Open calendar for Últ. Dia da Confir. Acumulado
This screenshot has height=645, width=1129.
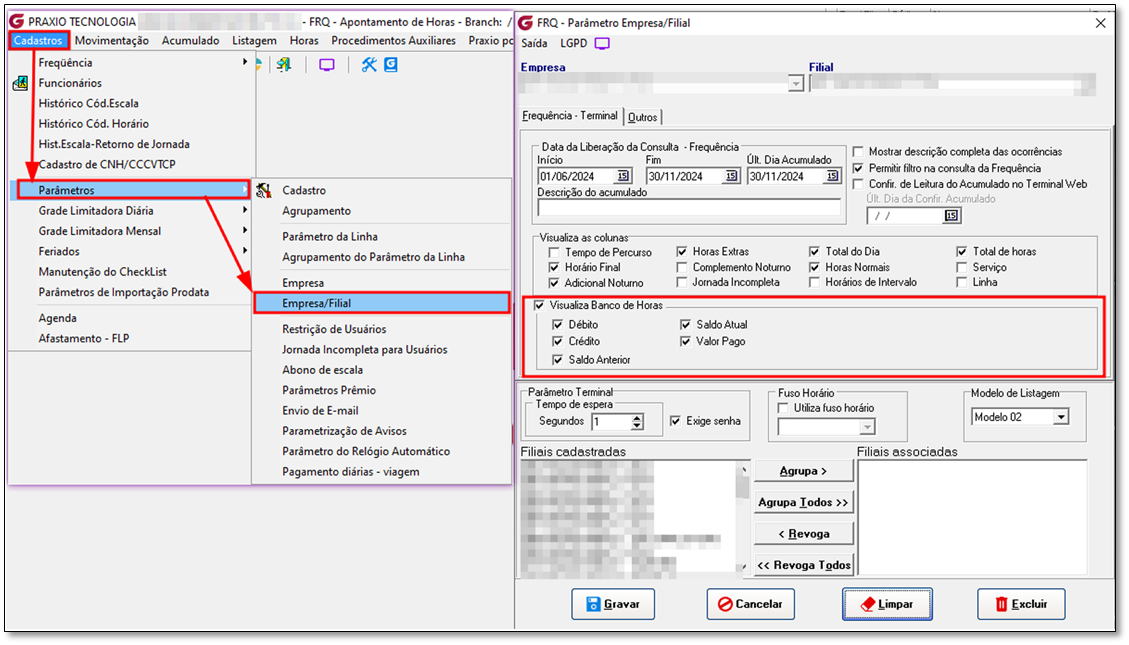click(x=952, y=215)
